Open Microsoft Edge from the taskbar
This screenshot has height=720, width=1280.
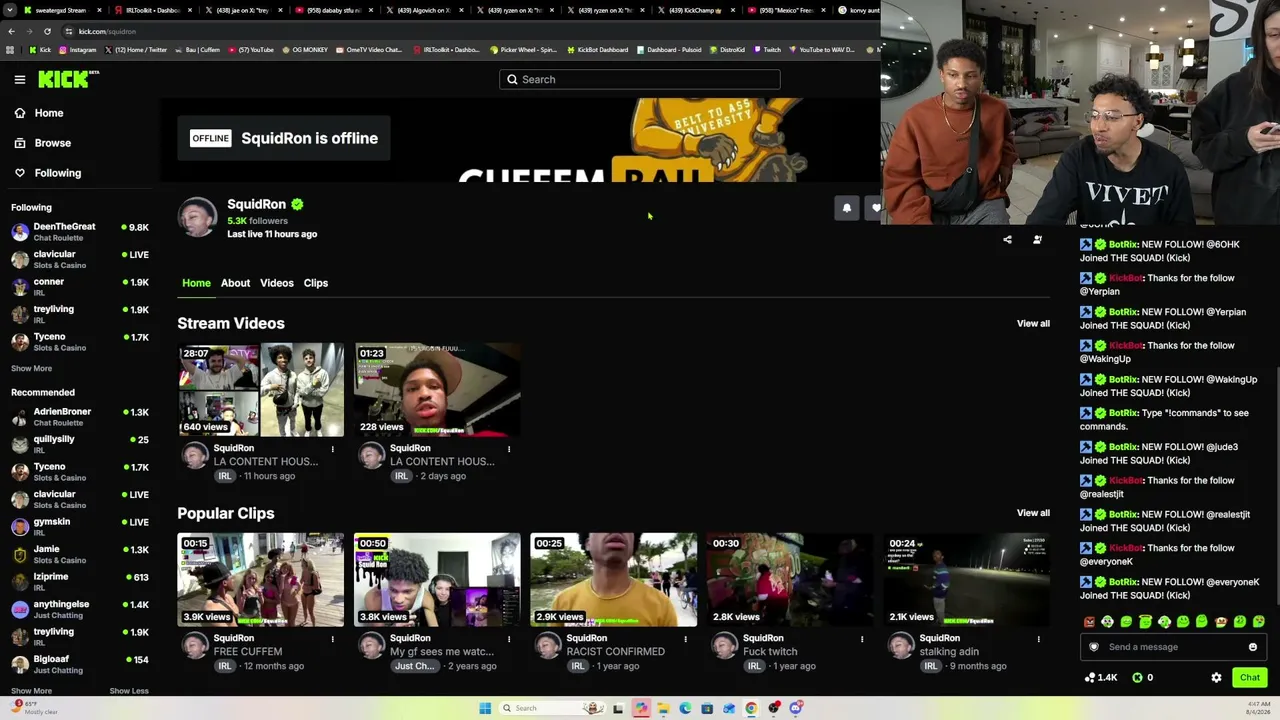pyautogui.click(x=685, y=708)
